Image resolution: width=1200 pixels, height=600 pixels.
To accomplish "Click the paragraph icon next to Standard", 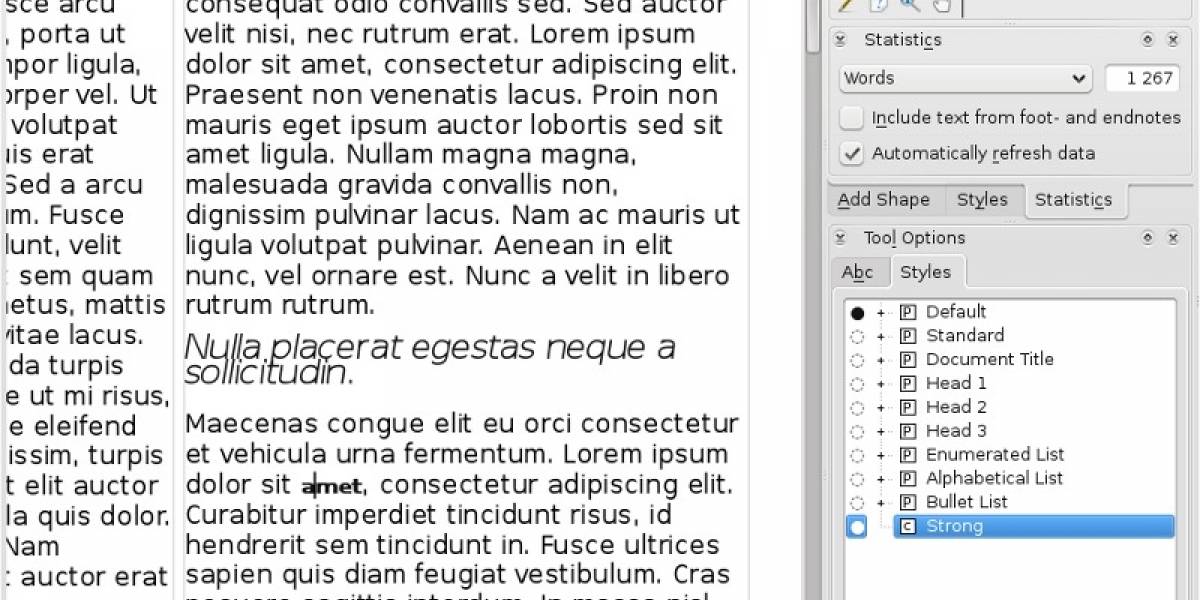I will point(908,336).
